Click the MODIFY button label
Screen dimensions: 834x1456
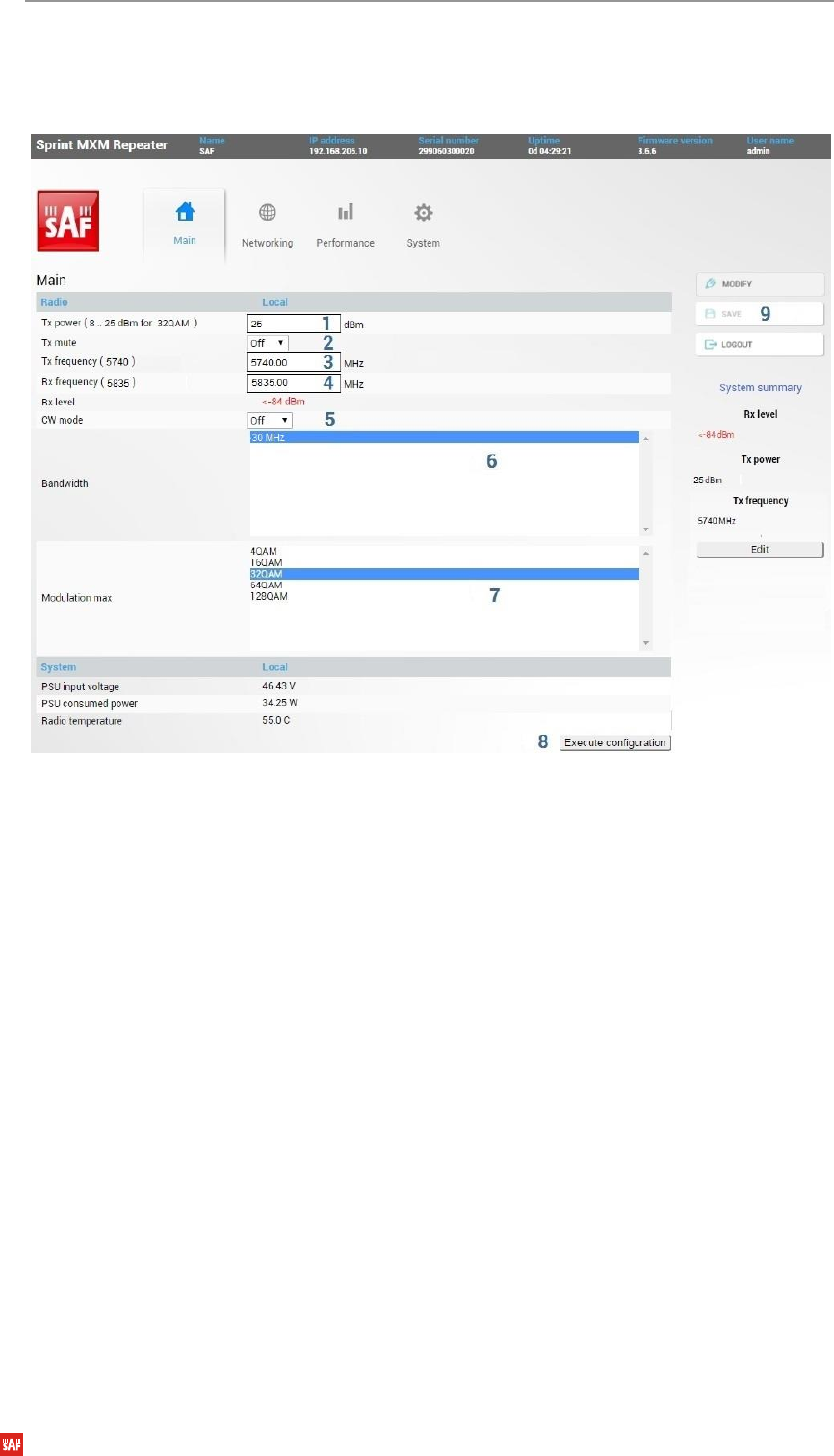[x=737, y=284]
